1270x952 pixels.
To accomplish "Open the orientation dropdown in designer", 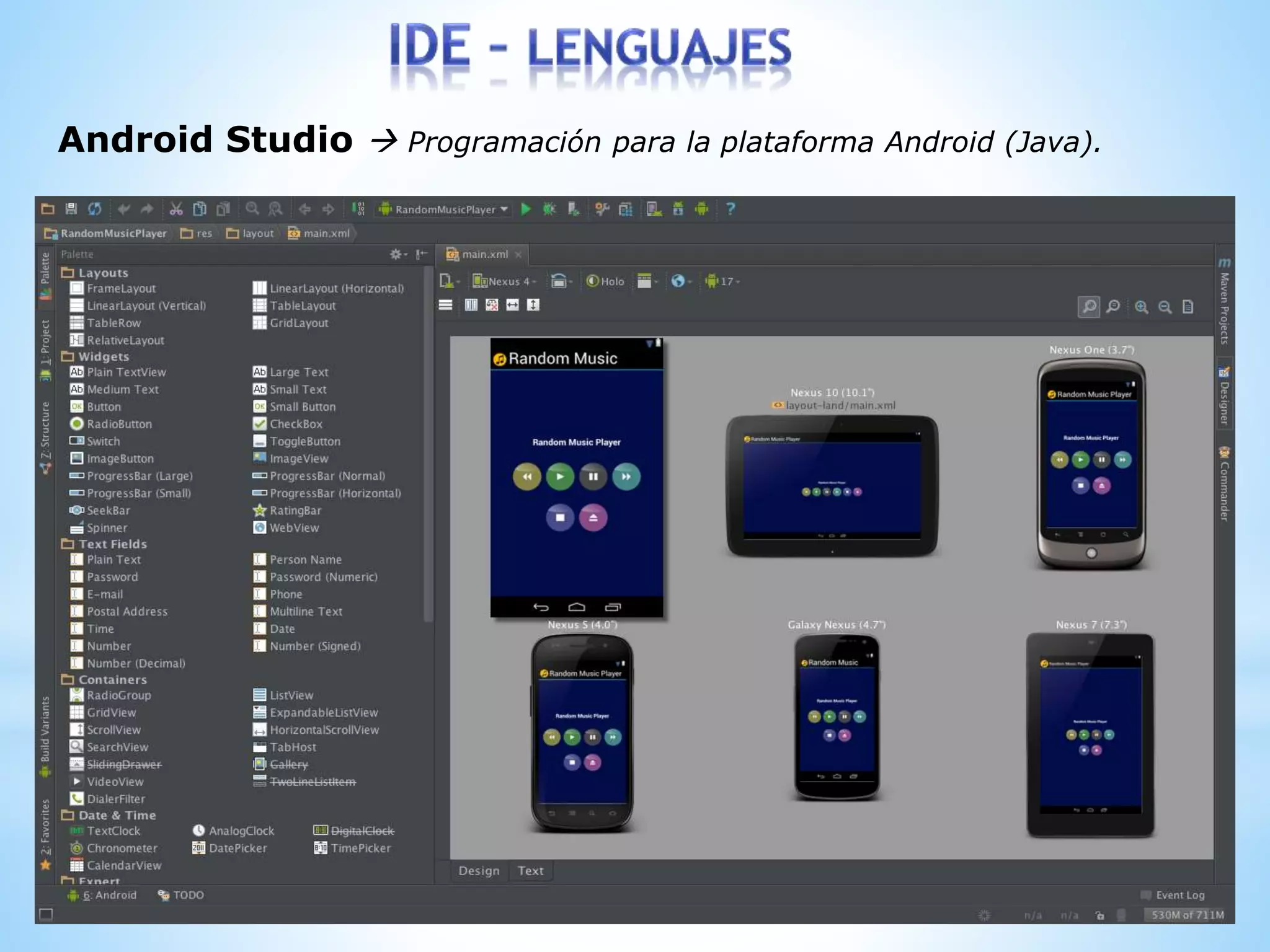I will click(x=561, y=281).
